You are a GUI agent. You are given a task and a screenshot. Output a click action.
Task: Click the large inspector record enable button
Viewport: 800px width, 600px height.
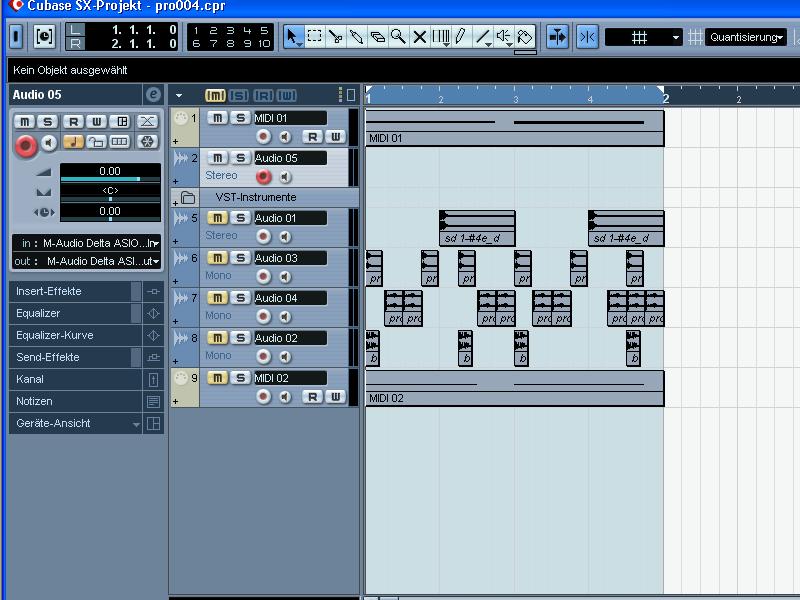click(x=26, y=145)
